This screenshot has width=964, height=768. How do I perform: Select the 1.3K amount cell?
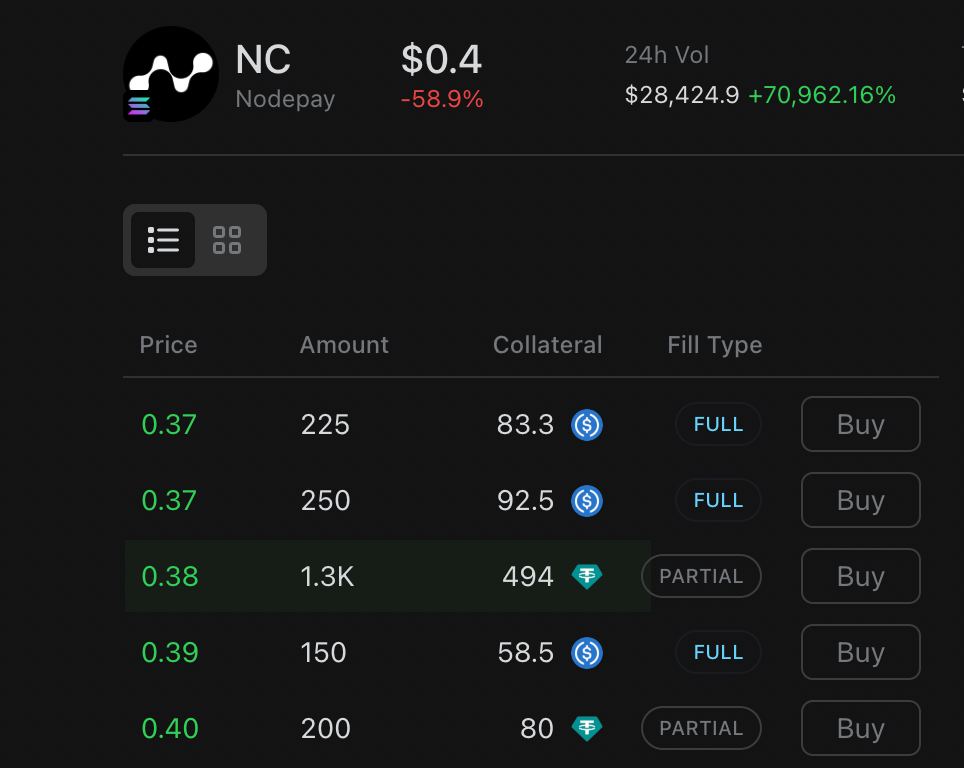(327, 576)
